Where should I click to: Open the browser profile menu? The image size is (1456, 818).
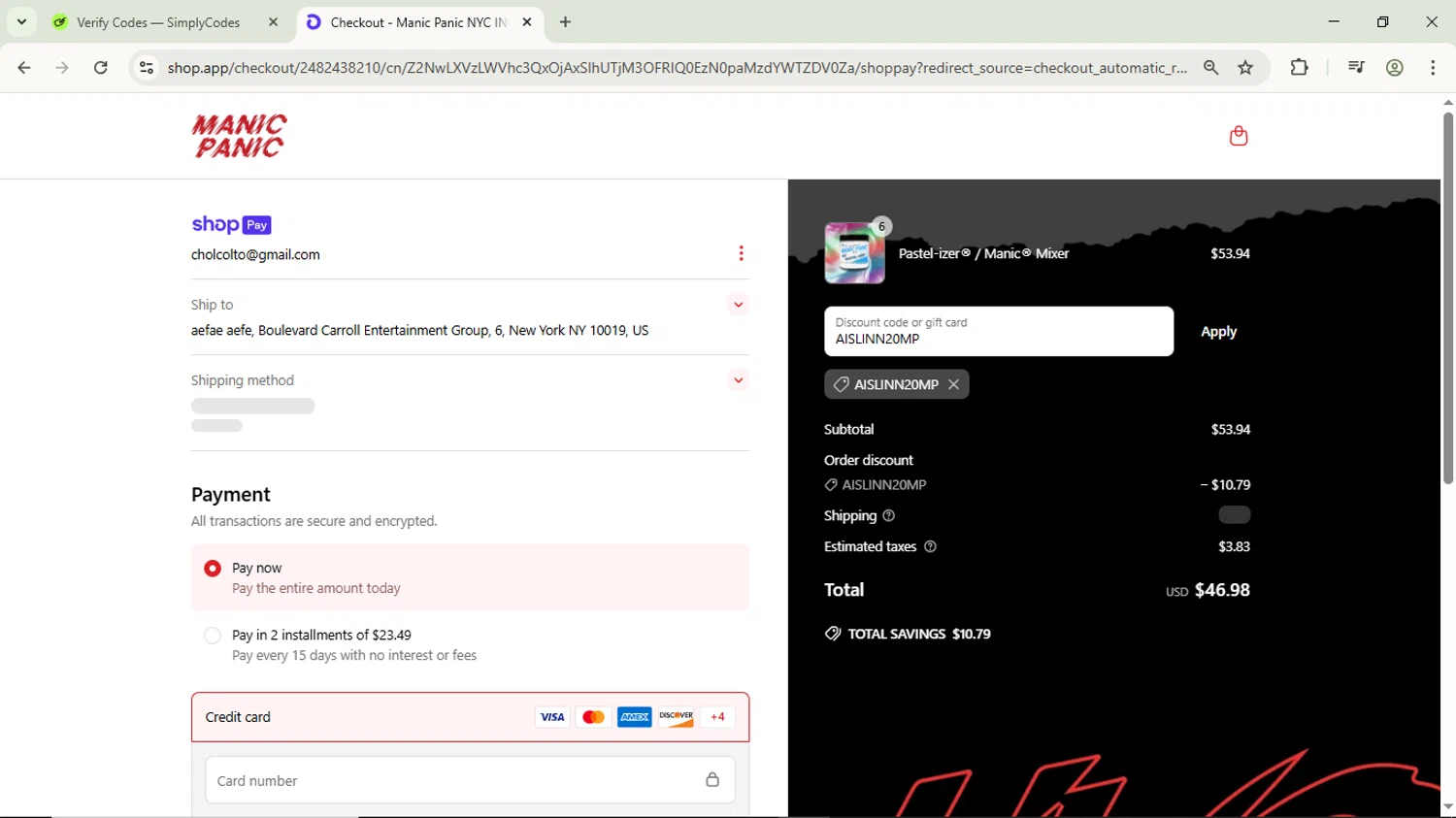(x=1395, y=68)
